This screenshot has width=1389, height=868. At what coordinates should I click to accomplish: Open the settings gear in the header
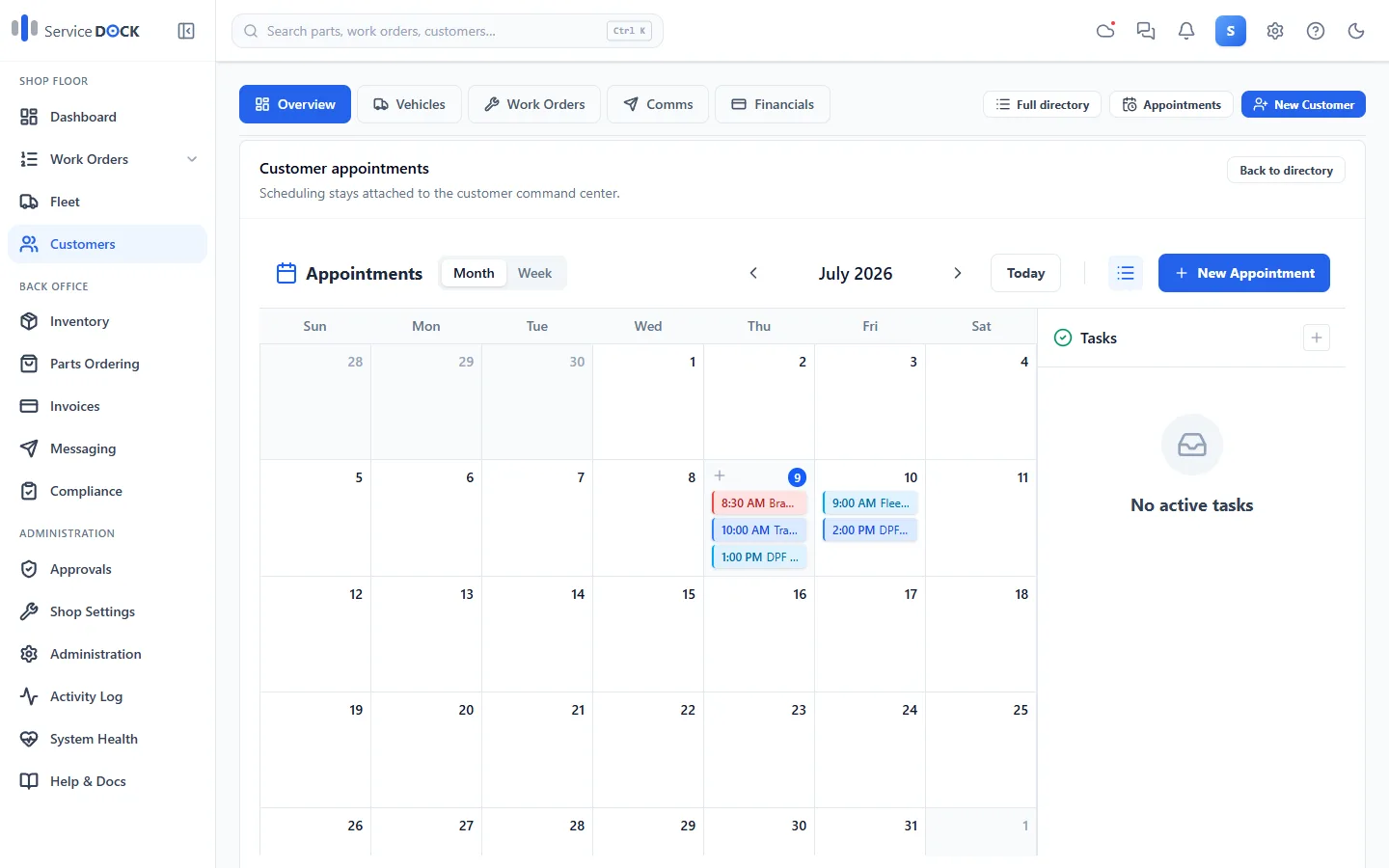1275,31
